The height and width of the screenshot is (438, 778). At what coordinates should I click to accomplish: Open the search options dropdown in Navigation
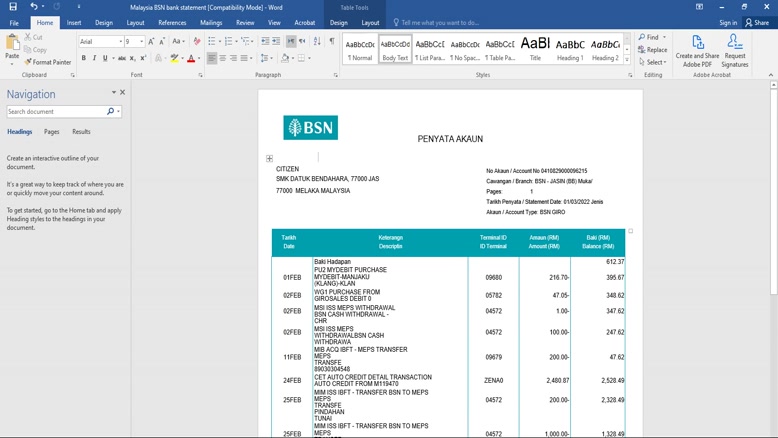[x=118, y=112]
